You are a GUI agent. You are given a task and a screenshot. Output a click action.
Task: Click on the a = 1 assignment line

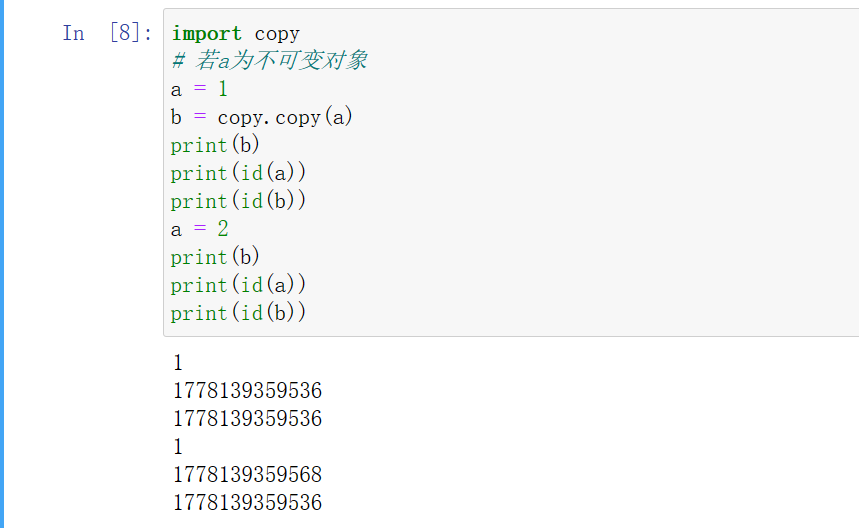click(199, 89)
